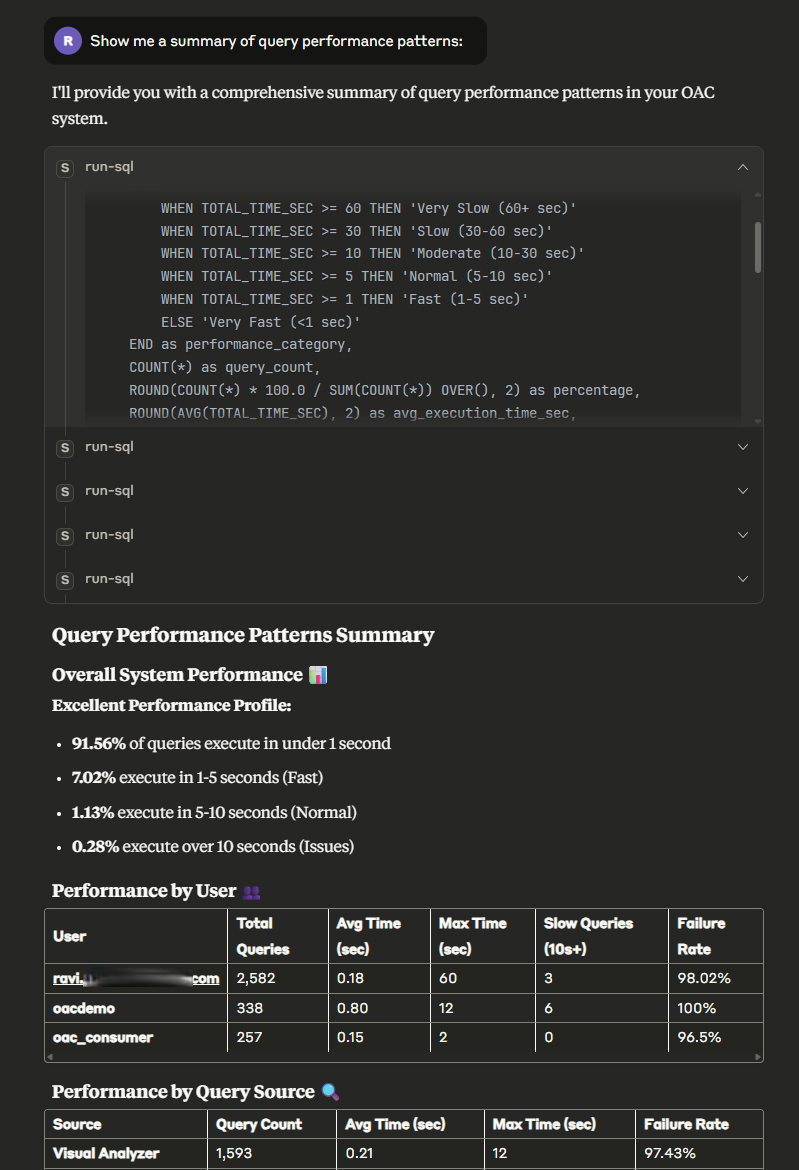Image resolution: width=799 pixels, height=1170 pixels.
Task: Expand the fourth run-sql tool call chevron
Action: click(x=742, y=535)
